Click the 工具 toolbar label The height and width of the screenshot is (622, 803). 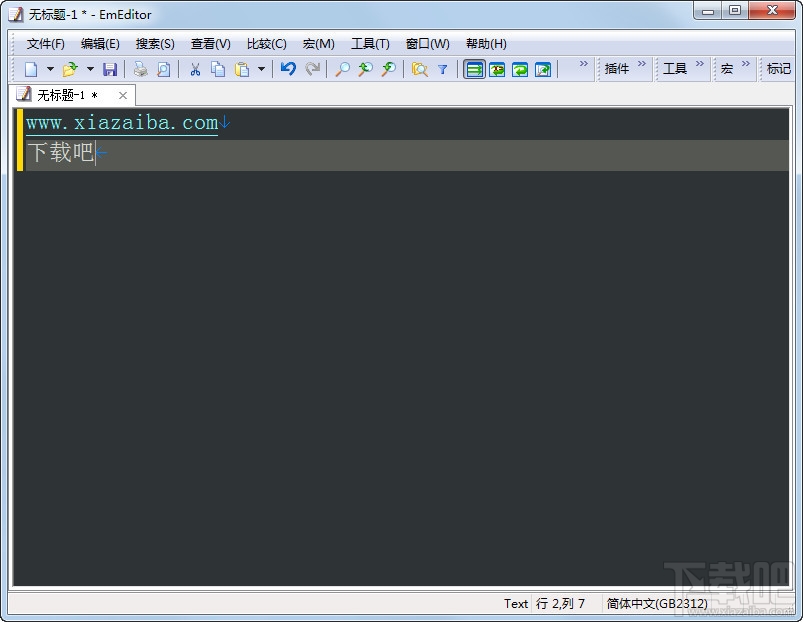click(675, 69)
